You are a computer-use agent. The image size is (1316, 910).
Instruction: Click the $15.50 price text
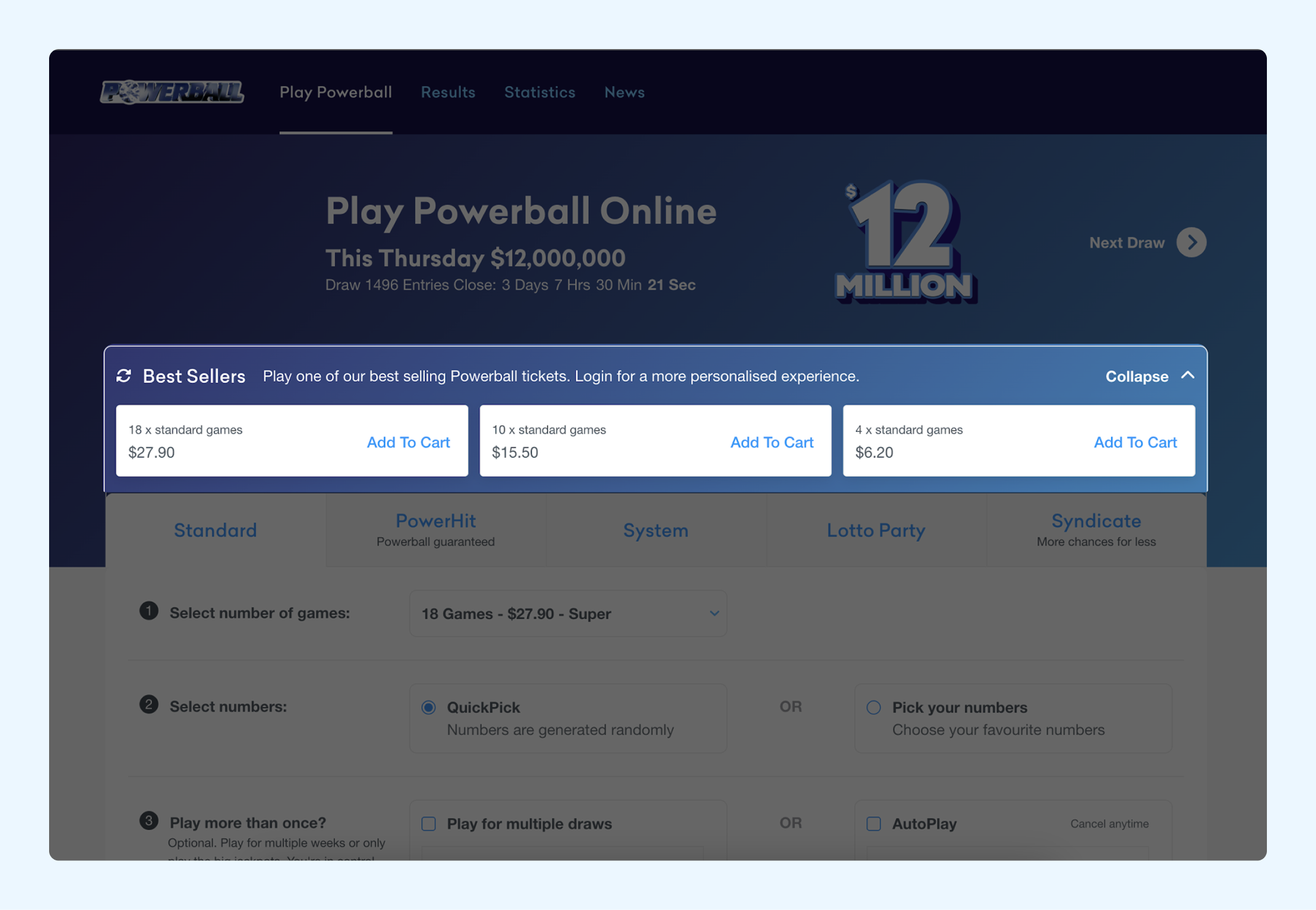[x=515, y=452]
